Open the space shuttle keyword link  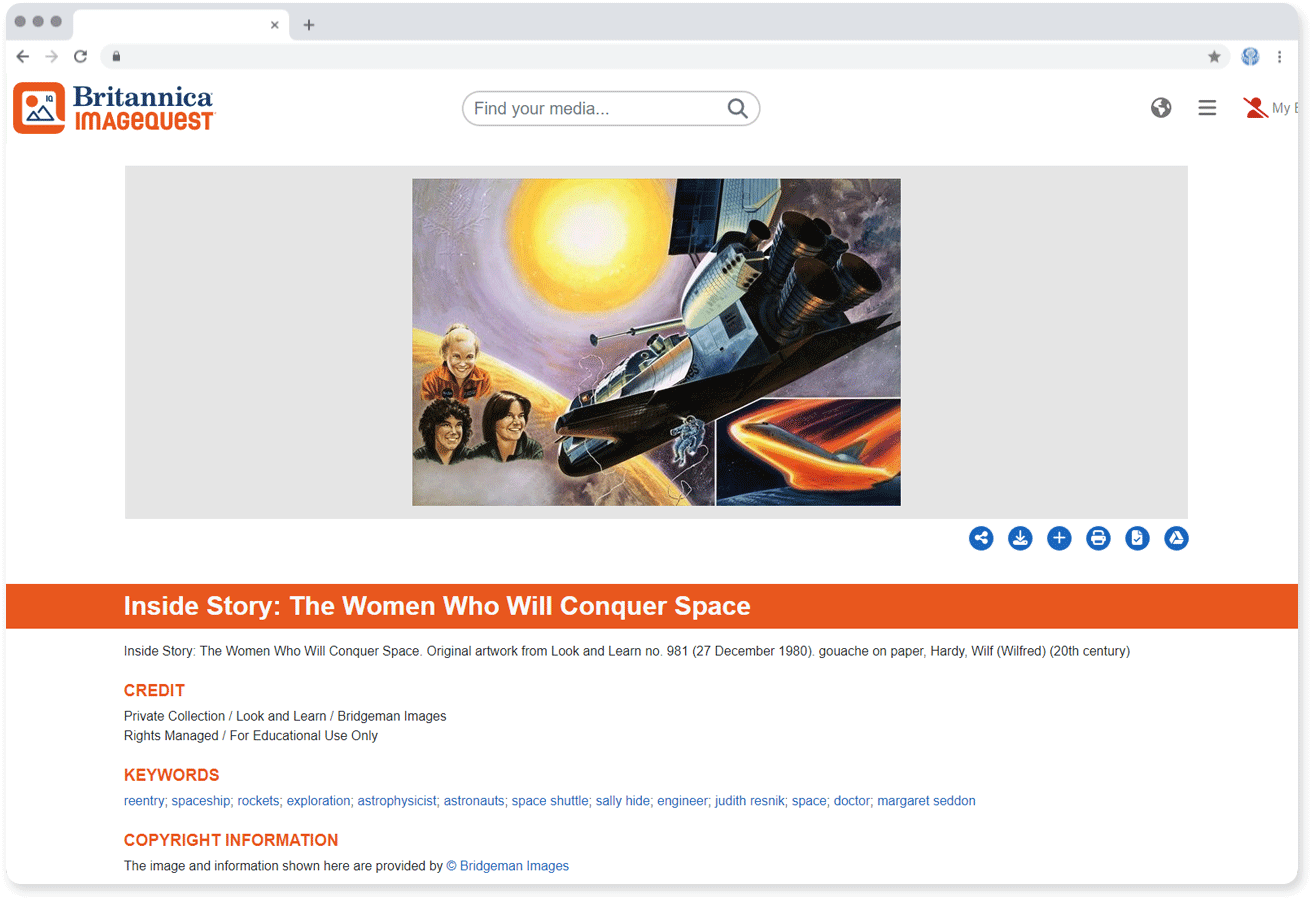click(550, 801)
